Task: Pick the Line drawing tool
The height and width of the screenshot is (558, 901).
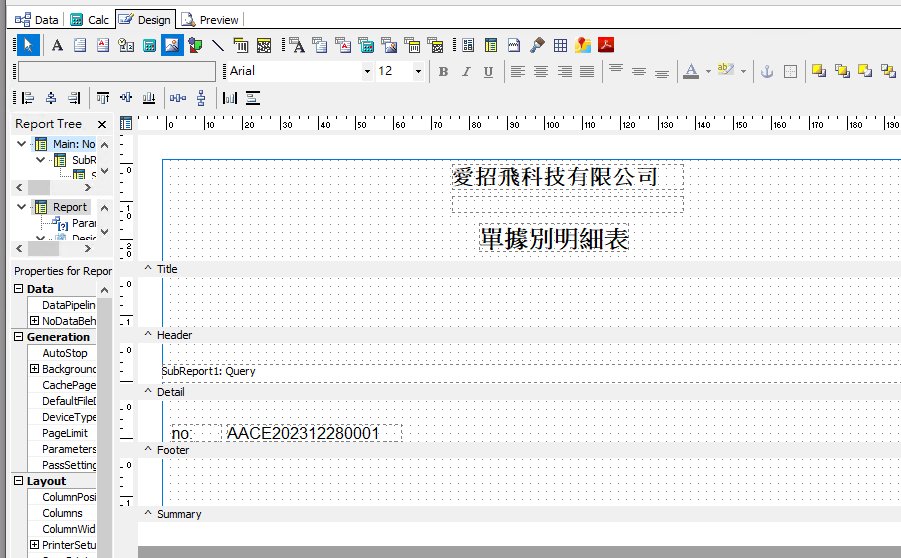Action: click(217, 45)
